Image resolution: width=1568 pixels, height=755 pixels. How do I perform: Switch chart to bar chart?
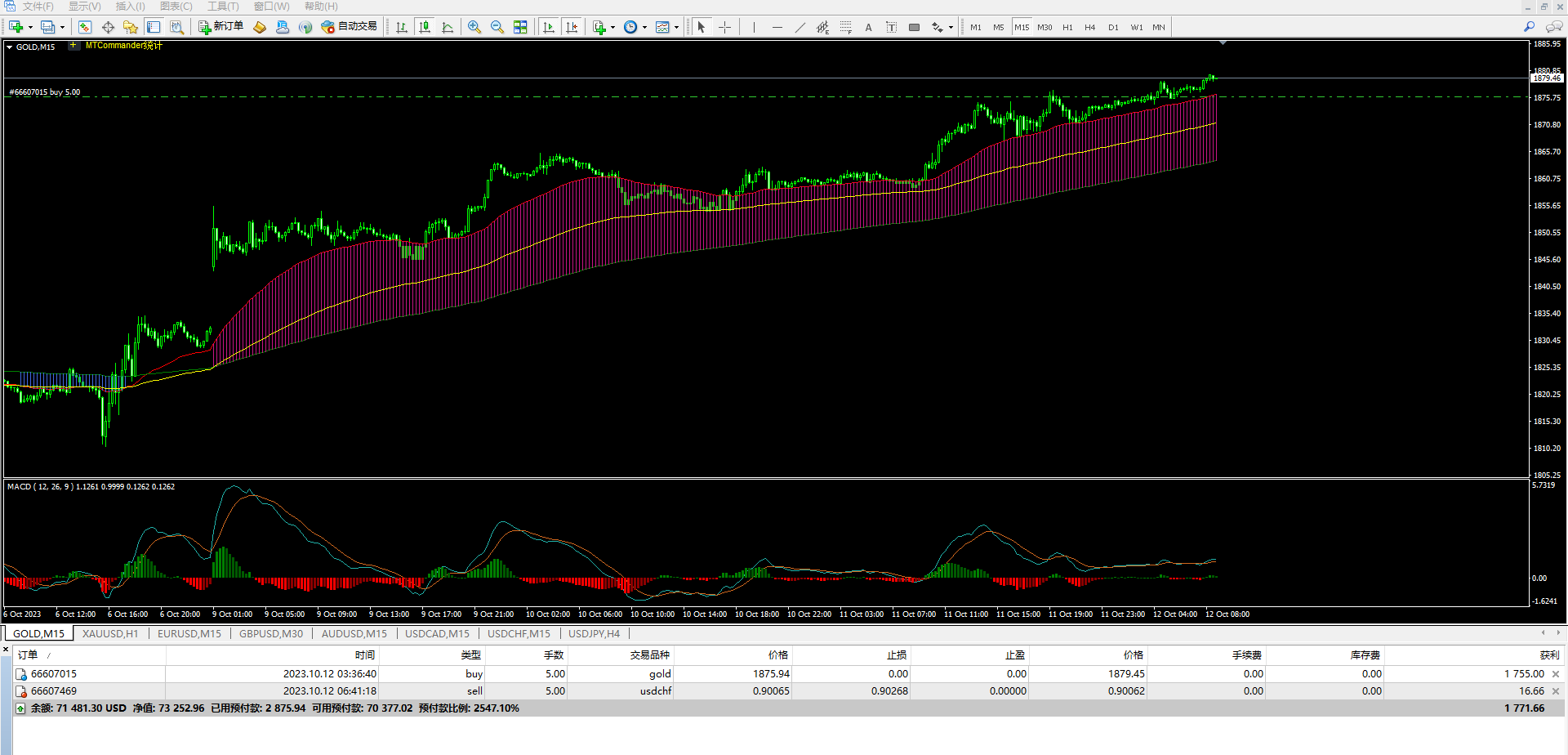(402, 27)
